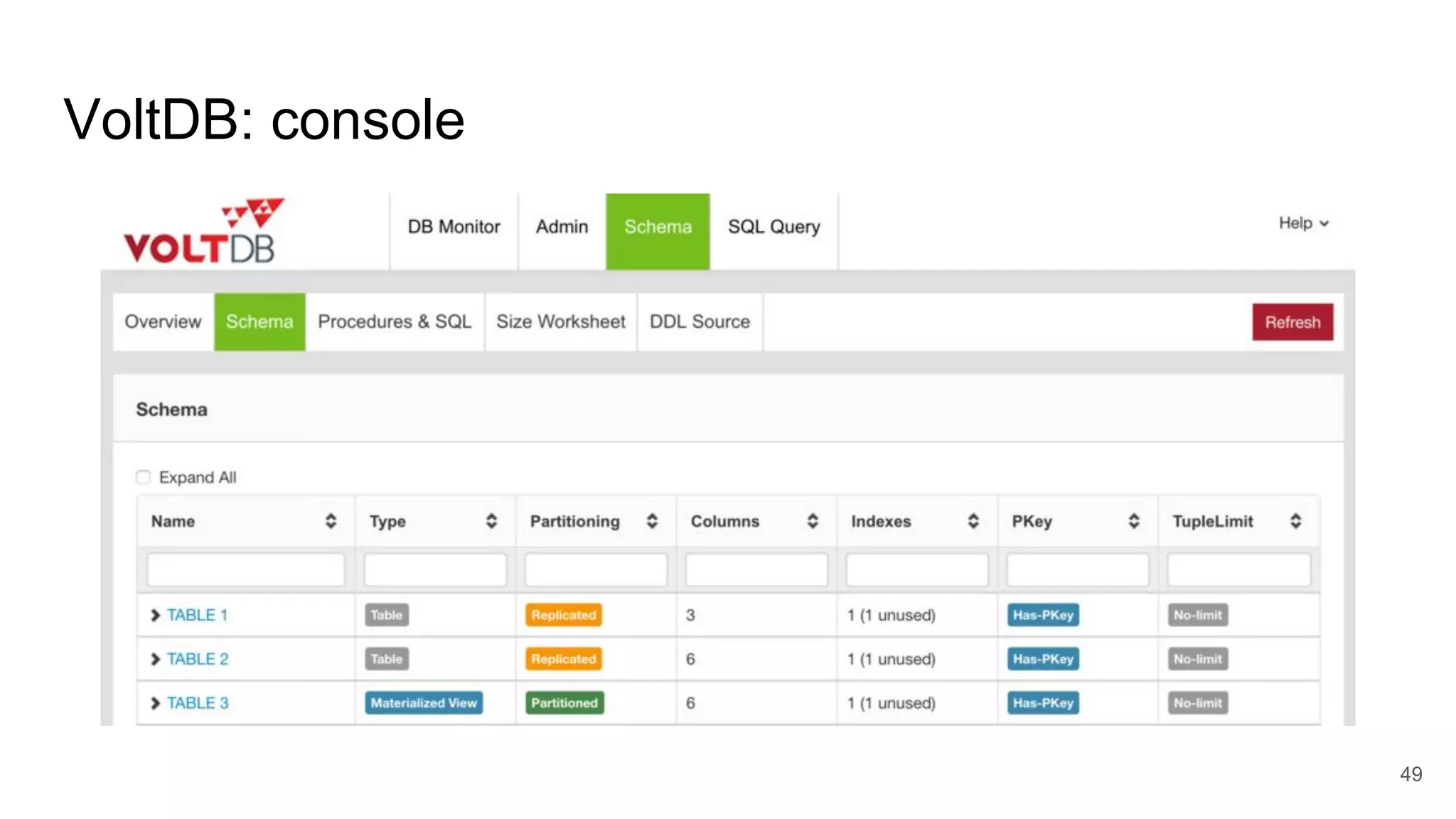The image size is (1456, 819).
Task: Switch to the Admin tab
Action: 562,227
